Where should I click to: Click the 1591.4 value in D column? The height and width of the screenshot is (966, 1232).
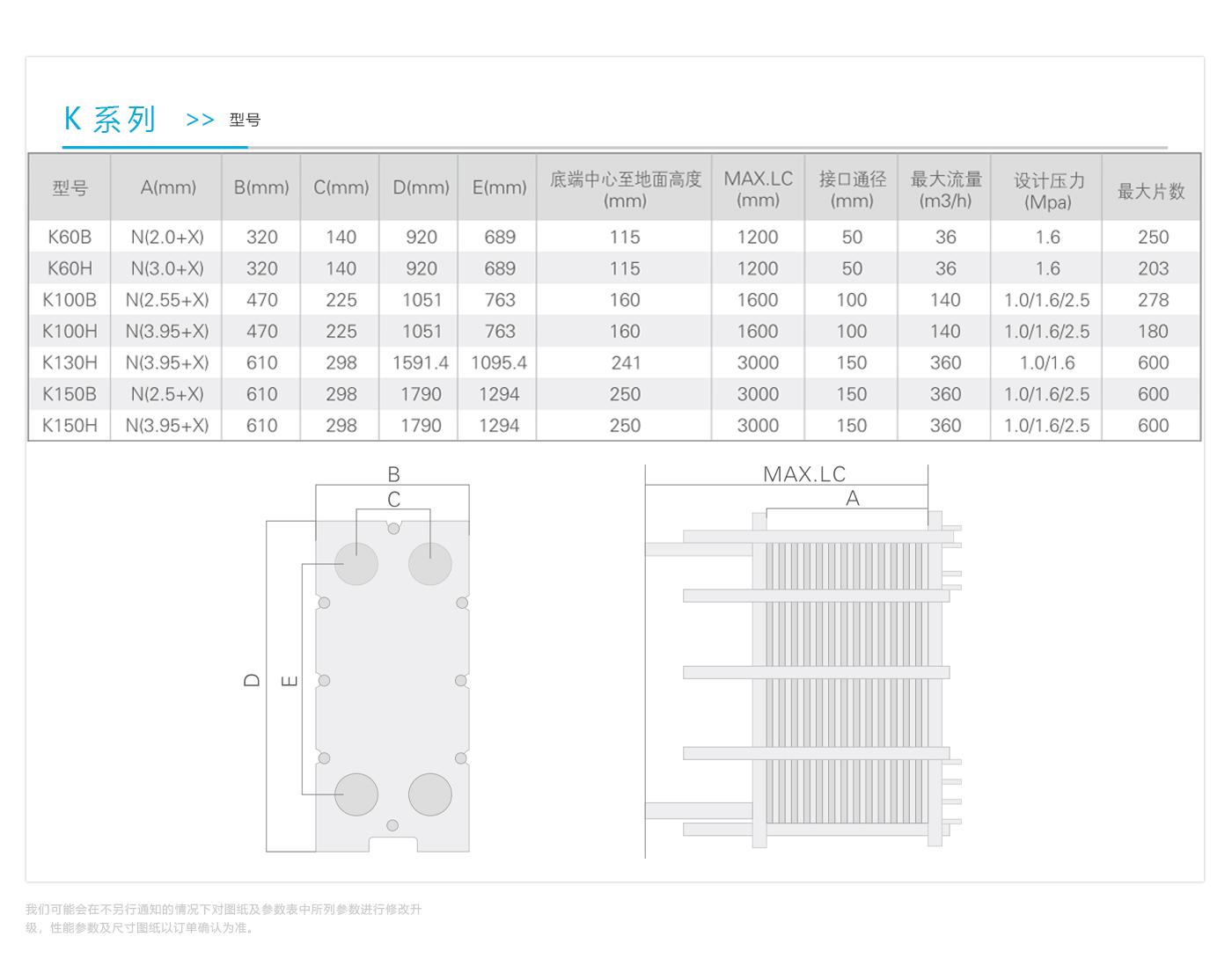click(421, 362)
